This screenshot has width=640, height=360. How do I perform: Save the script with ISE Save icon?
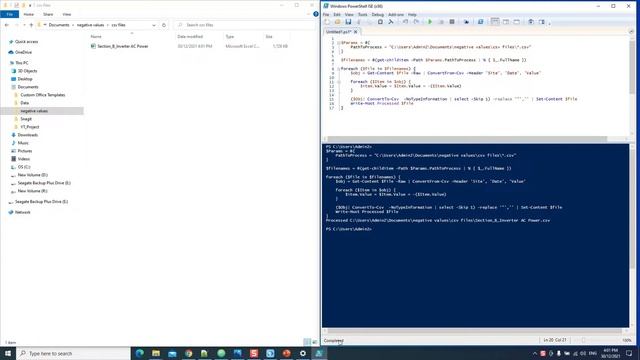click(348, 22)
